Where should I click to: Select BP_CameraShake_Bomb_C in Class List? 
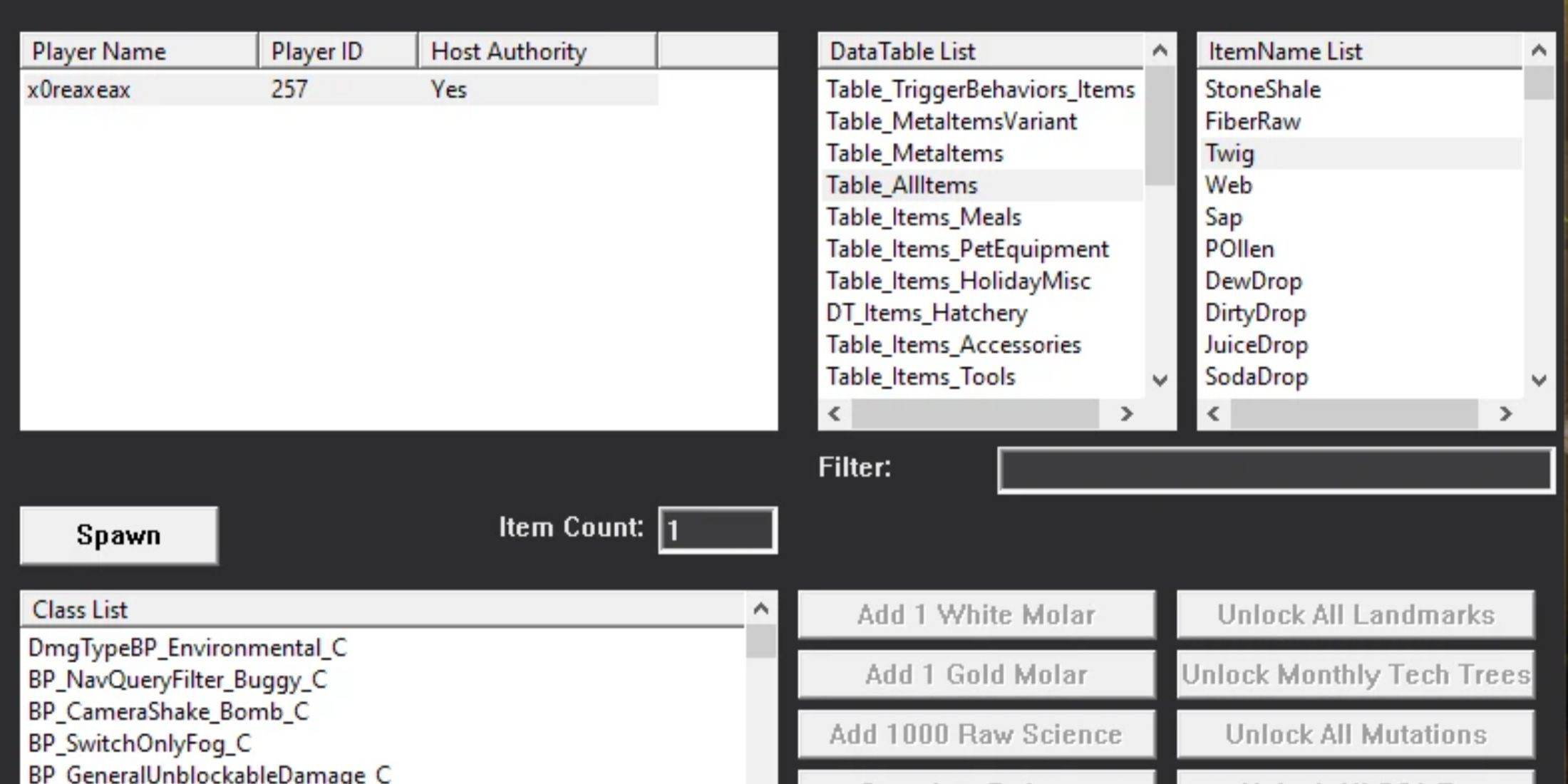point(168,711)
